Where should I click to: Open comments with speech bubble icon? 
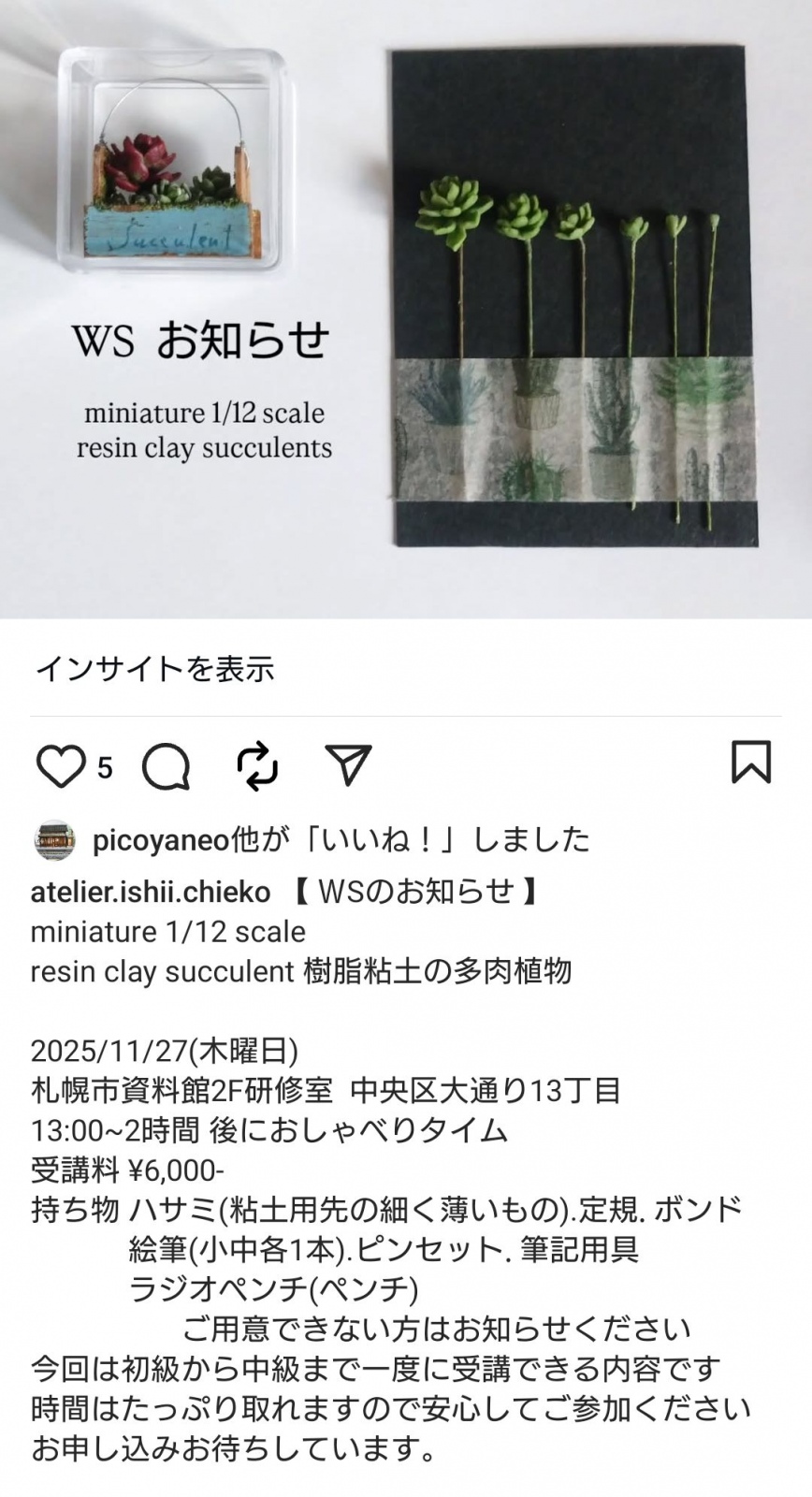(167, 767)
